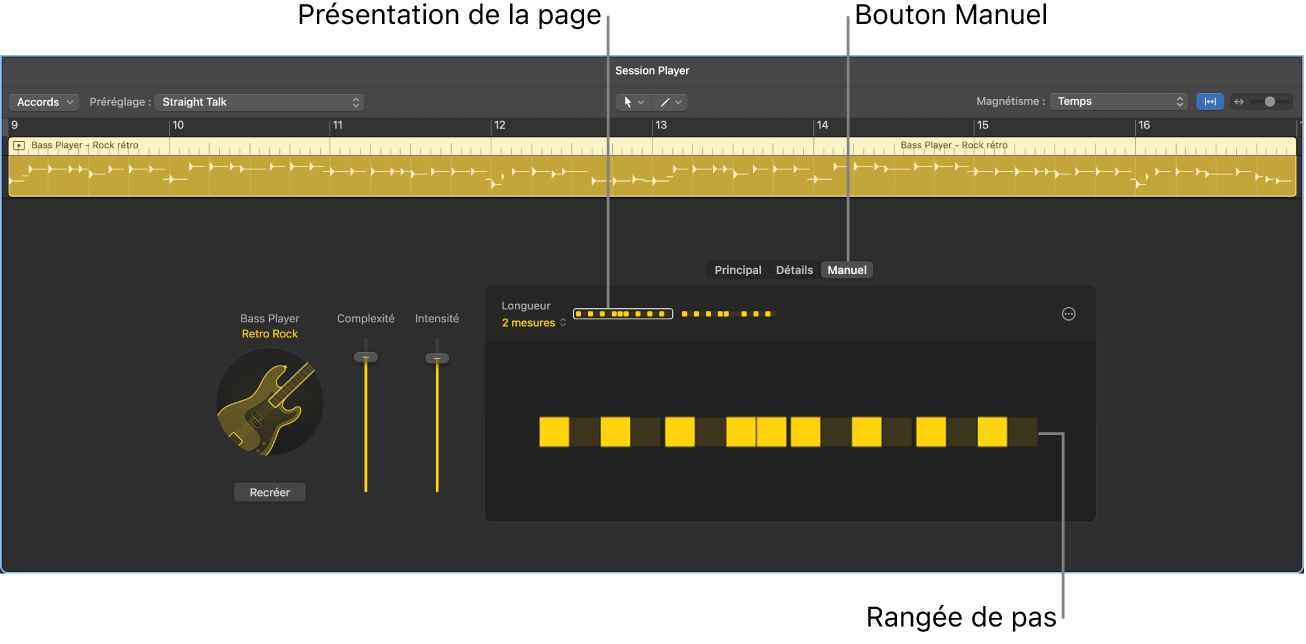Open the Détails tab
Screen dimensions: 1306x644
tap(793, 269)
